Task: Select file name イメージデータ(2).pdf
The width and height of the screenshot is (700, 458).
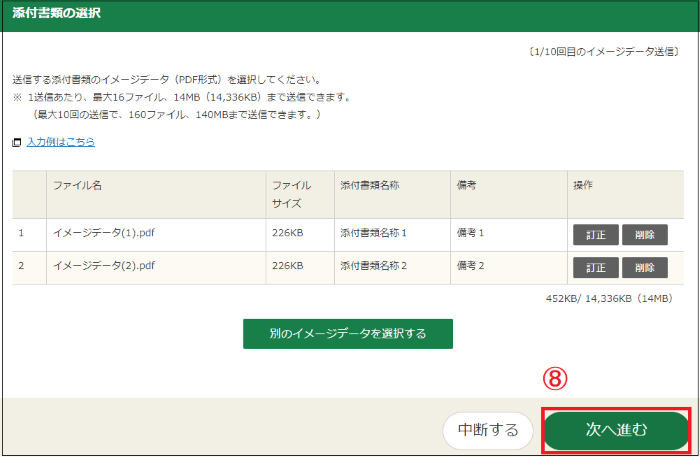Action: (103, 267)
